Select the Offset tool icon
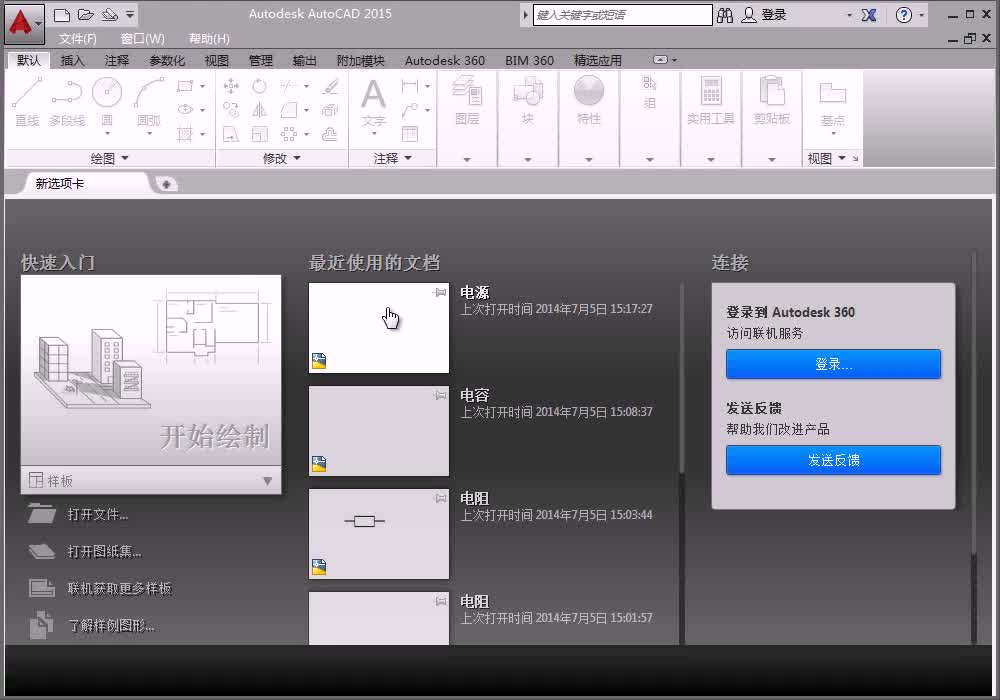This screenshot has width=1000, height=700. [x=330, y=134]
